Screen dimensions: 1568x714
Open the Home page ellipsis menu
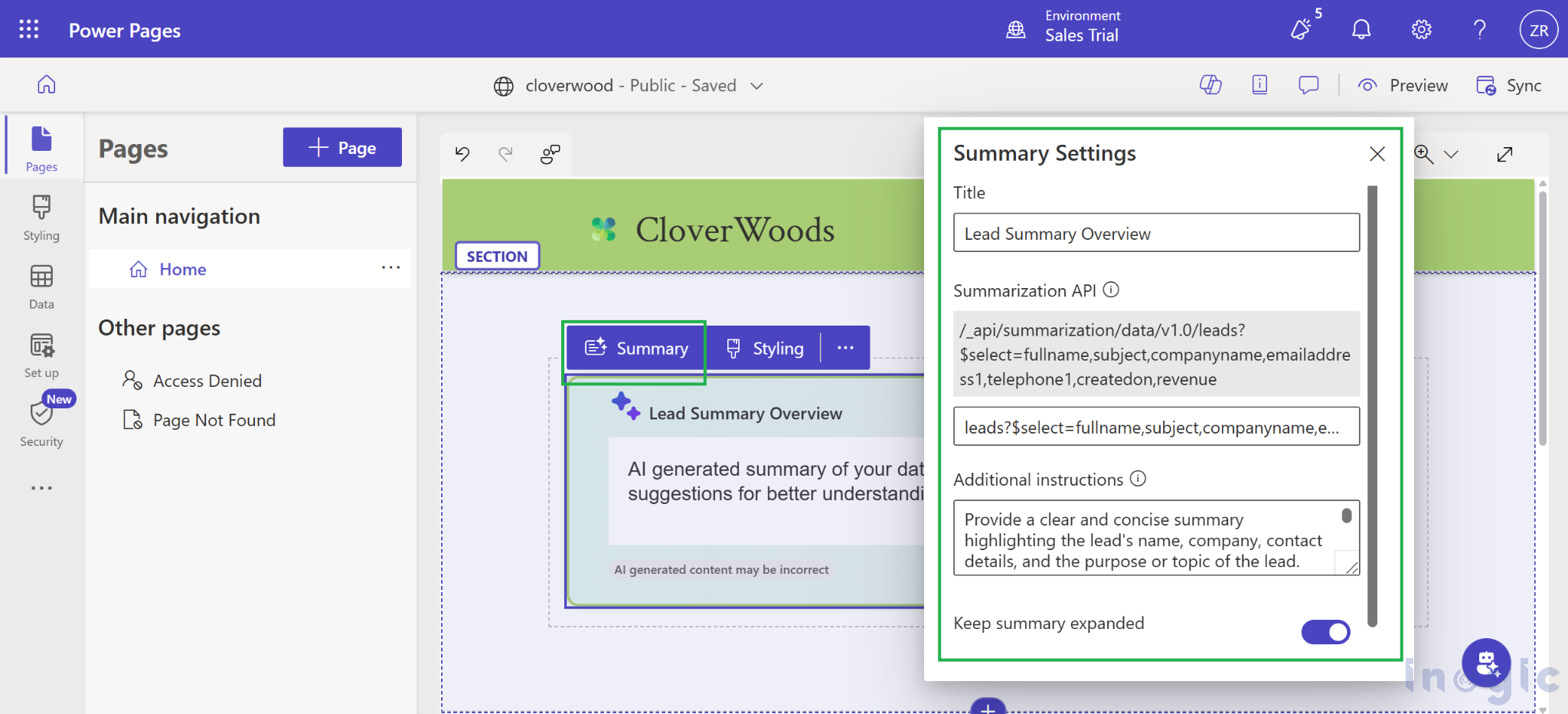point(391,267)
